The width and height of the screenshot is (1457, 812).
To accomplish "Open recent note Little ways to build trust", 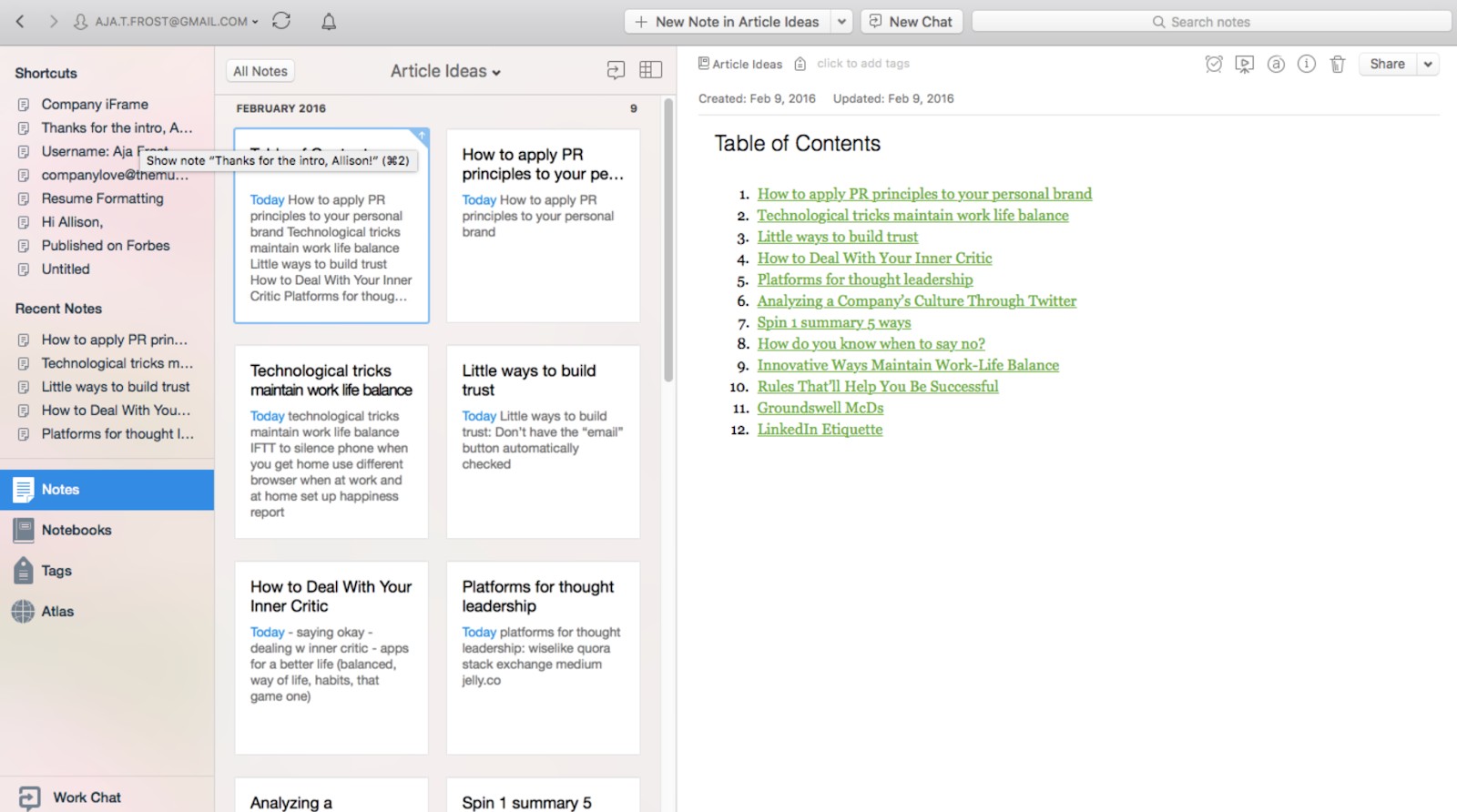I will (x=116, y=387).
